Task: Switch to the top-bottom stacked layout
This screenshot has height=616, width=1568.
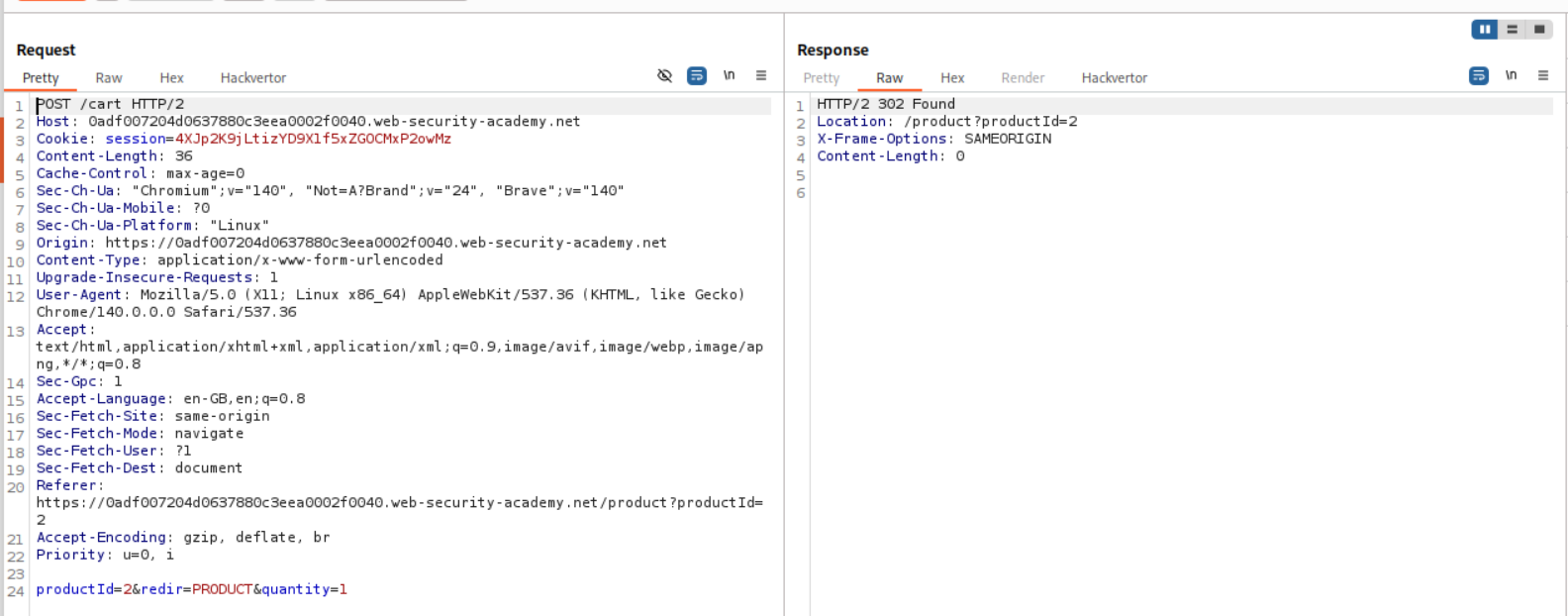Action: (1512, 30)
